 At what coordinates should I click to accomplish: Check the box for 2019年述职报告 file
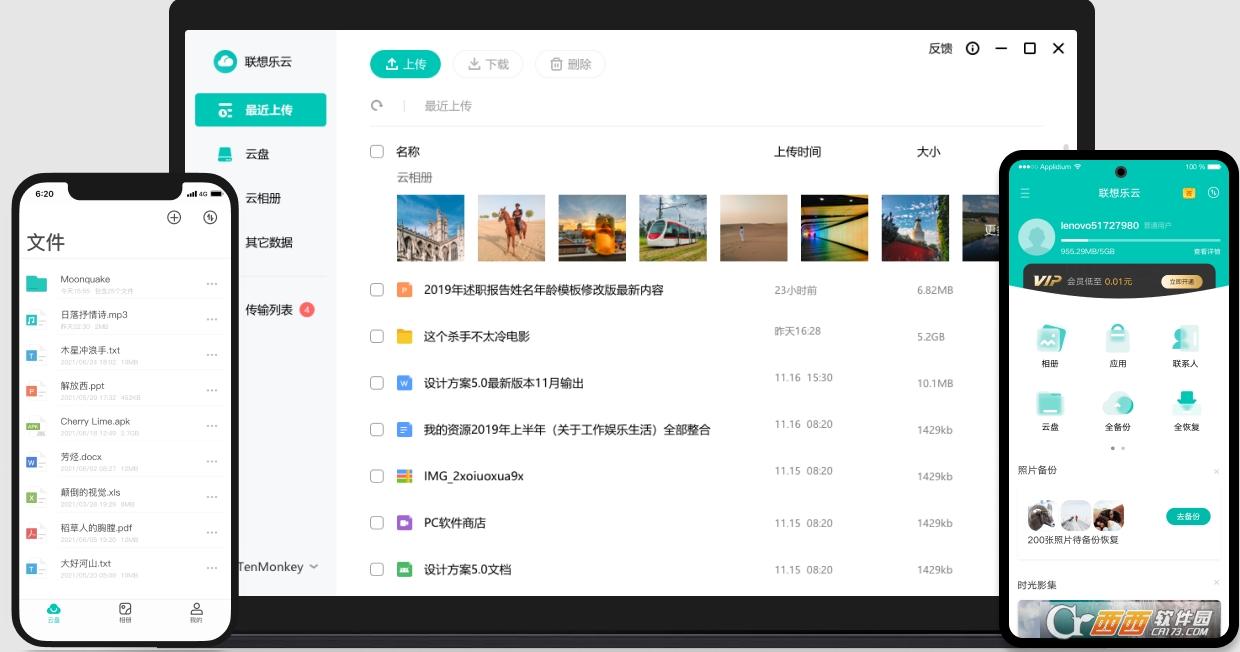pyautogui.click(x=377, y=290)
